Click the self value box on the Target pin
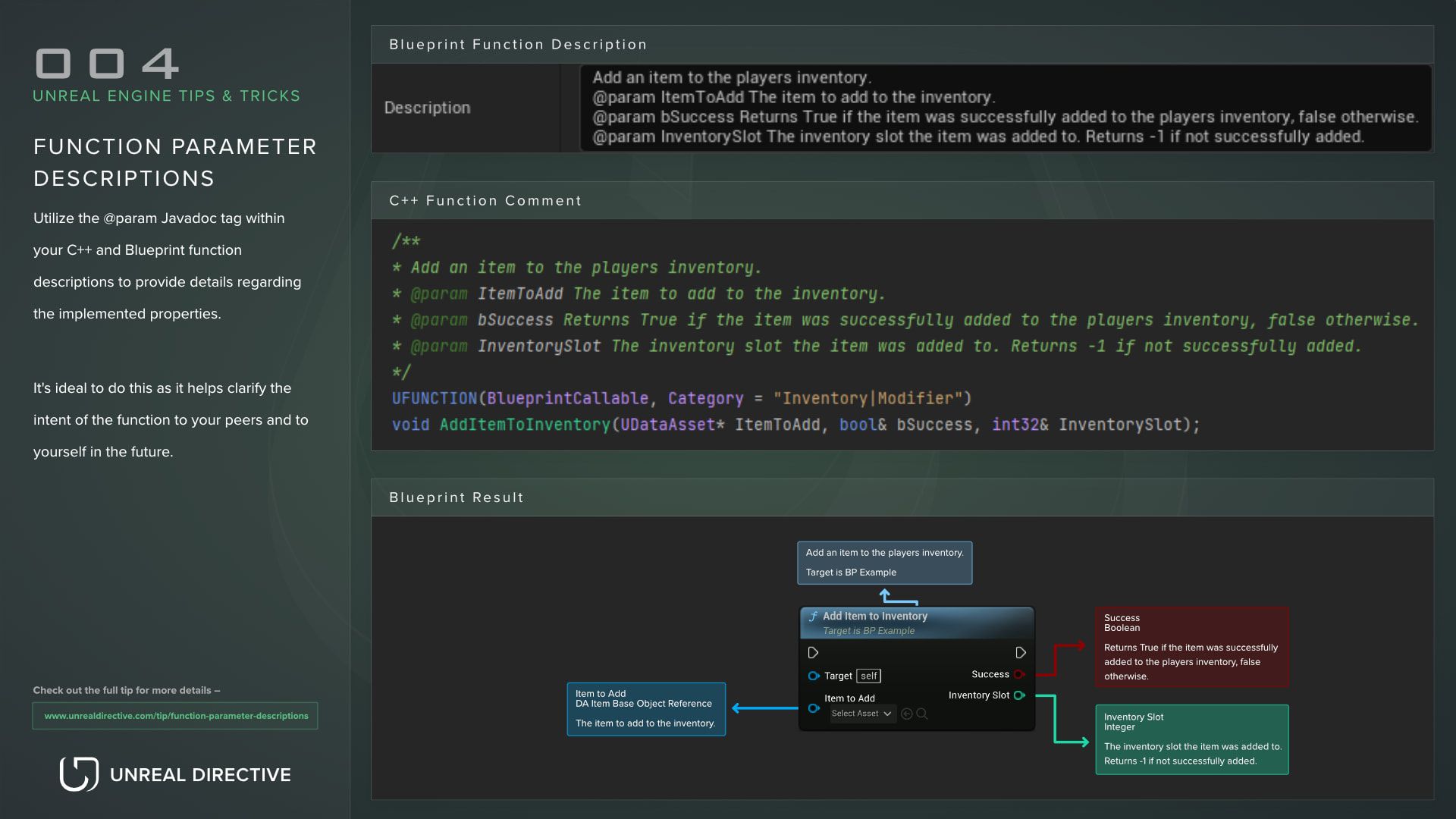The image size is (1456, 819). tap(868, 676)
